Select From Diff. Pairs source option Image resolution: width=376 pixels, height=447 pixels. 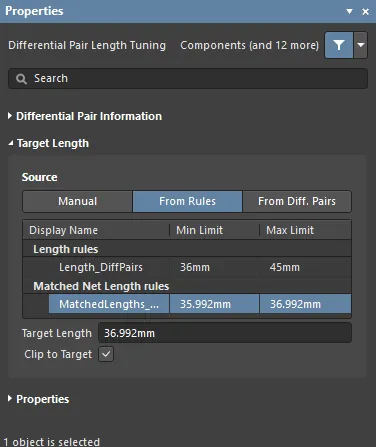pos(297,201)
